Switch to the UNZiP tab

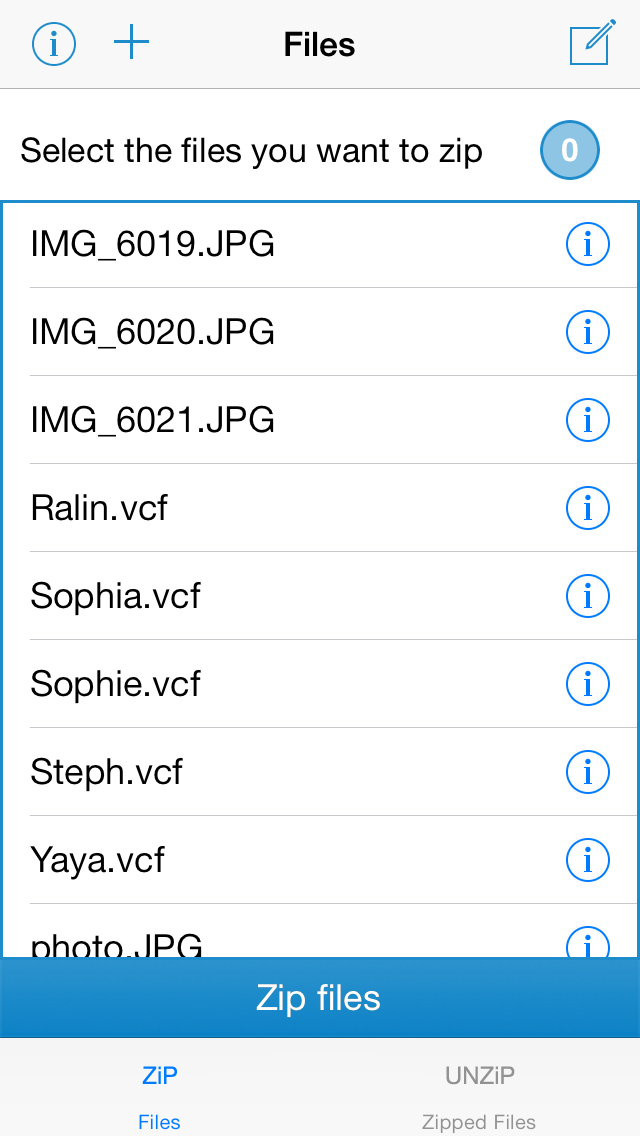point(478,1090)
